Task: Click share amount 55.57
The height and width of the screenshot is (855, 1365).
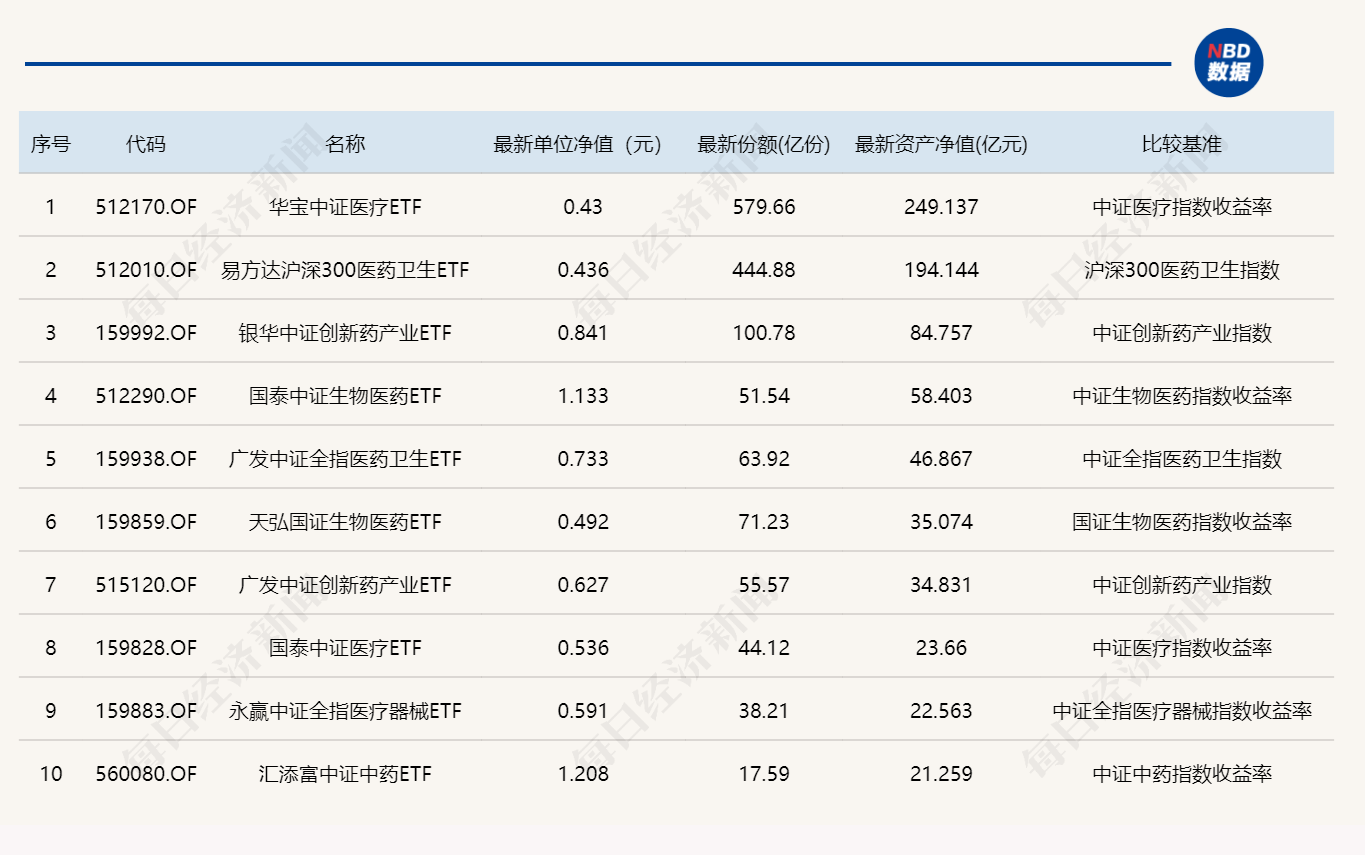Action: pos(764,585)
